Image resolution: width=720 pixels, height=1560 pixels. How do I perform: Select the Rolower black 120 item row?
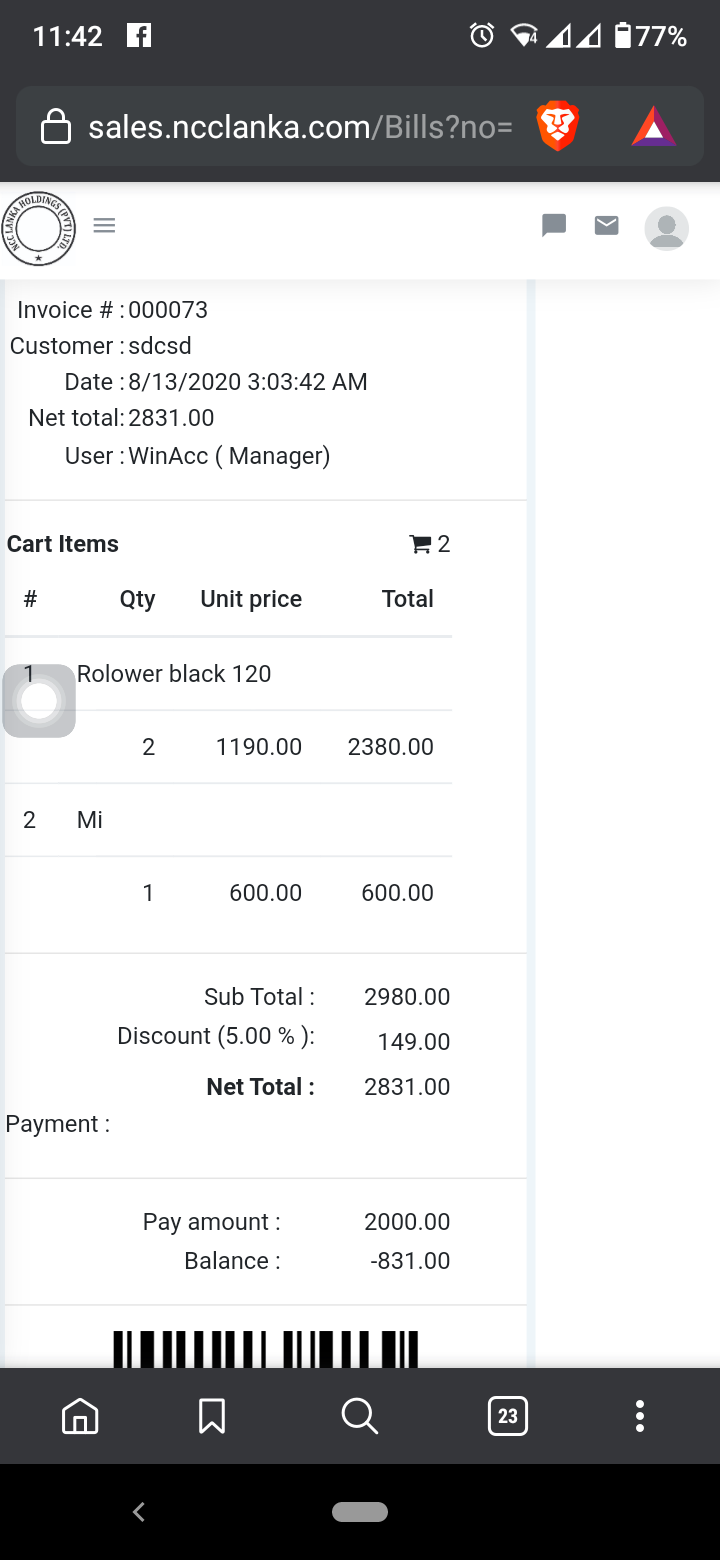174,674
